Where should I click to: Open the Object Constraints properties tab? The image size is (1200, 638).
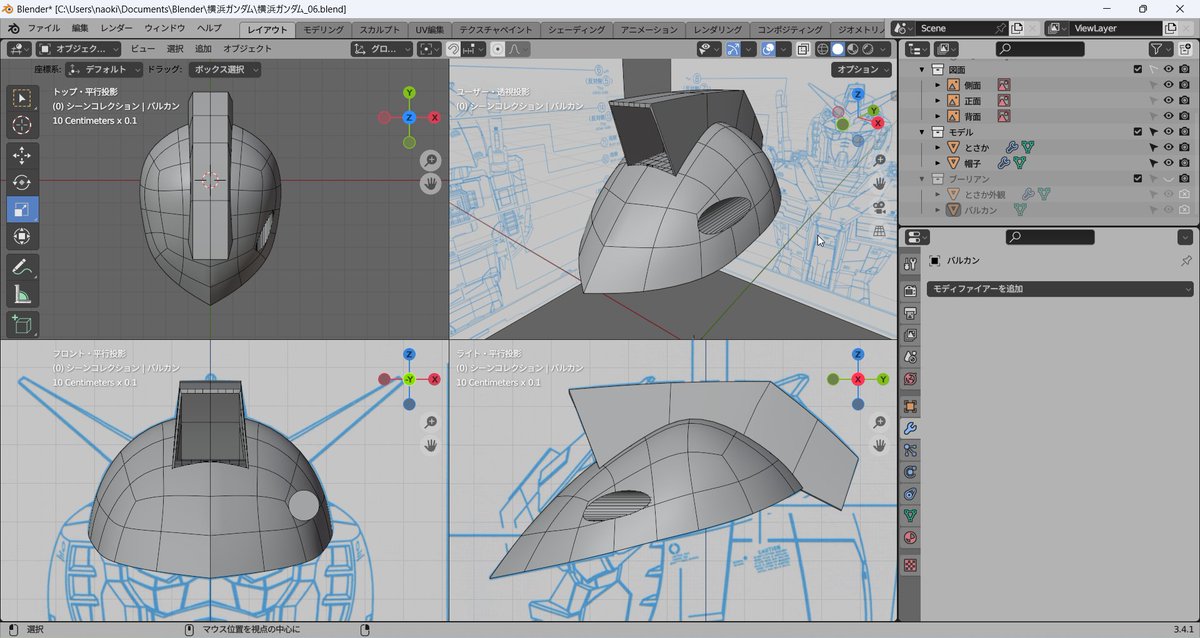click(x=910, y=494)
